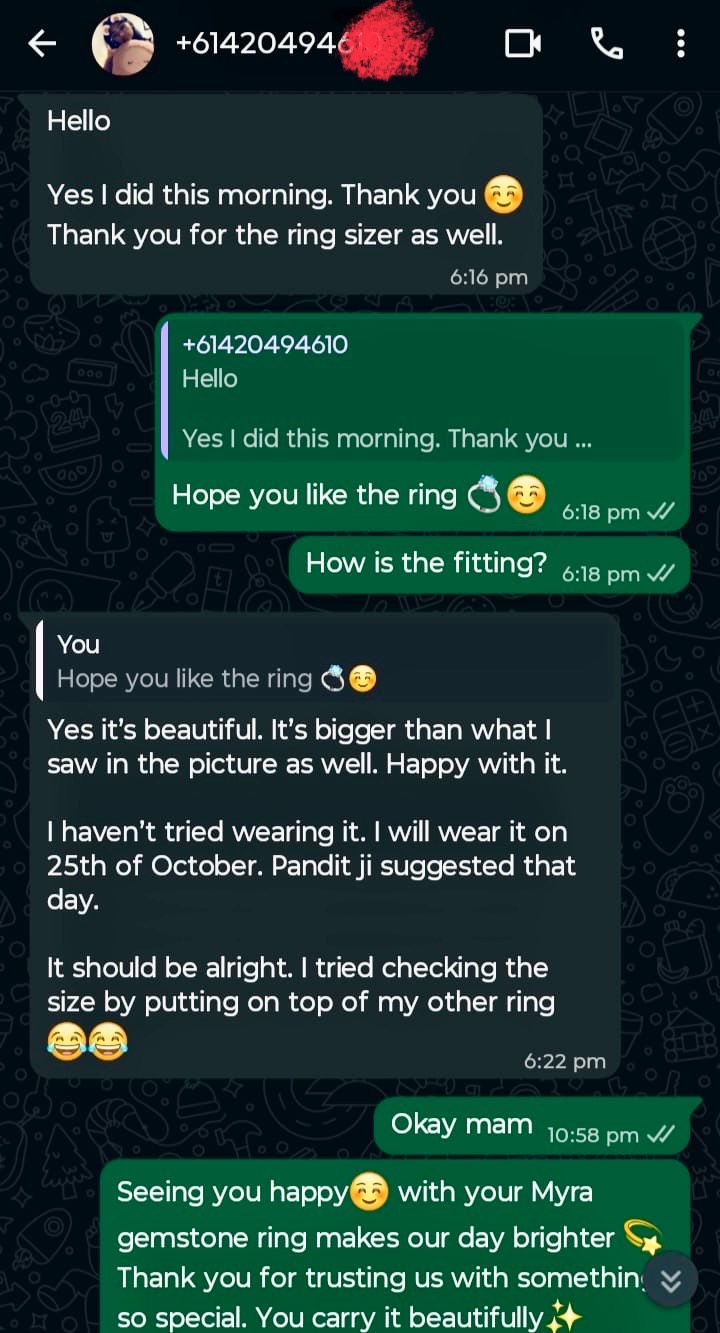Open the three-dot more options menu
This screenshot has height=1333, width=720.
coord(680,43)
